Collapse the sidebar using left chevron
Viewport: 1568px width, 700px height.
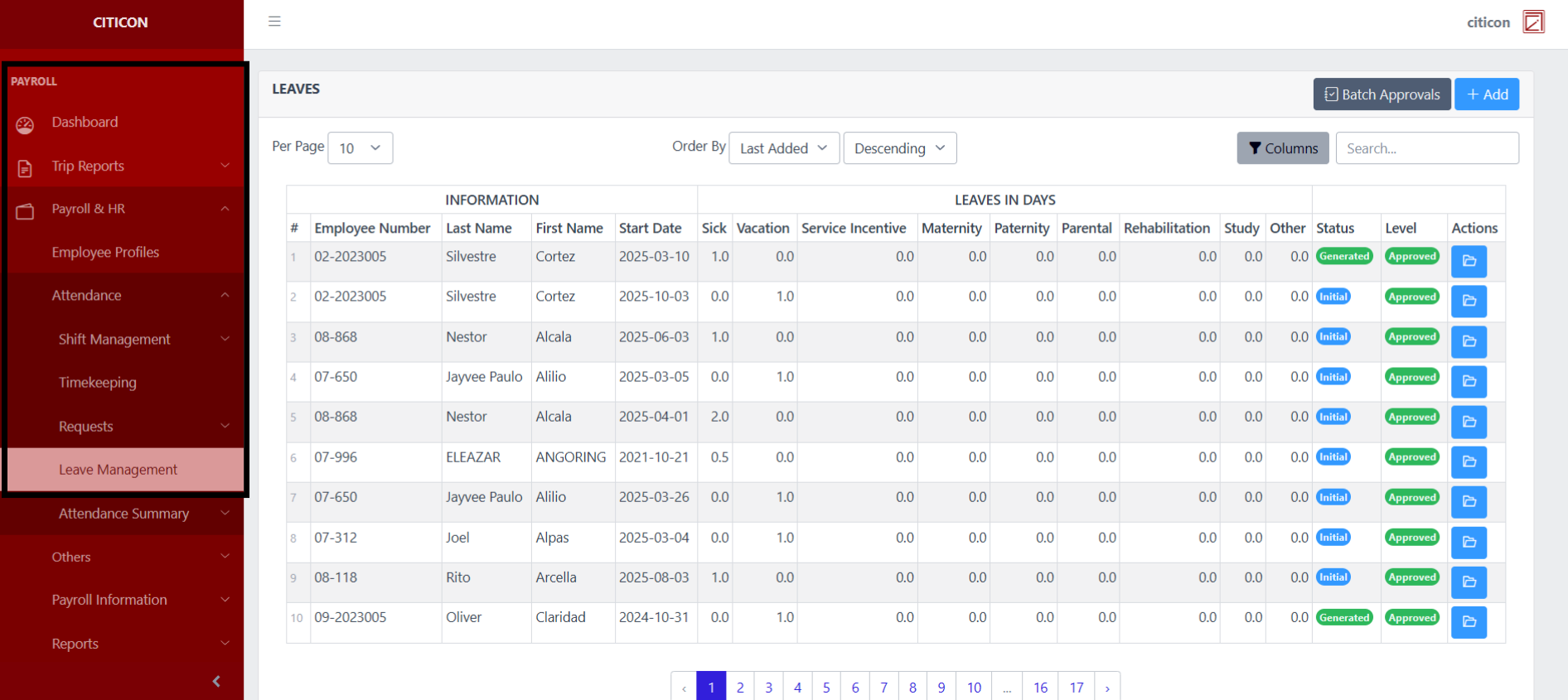point(216,681)
